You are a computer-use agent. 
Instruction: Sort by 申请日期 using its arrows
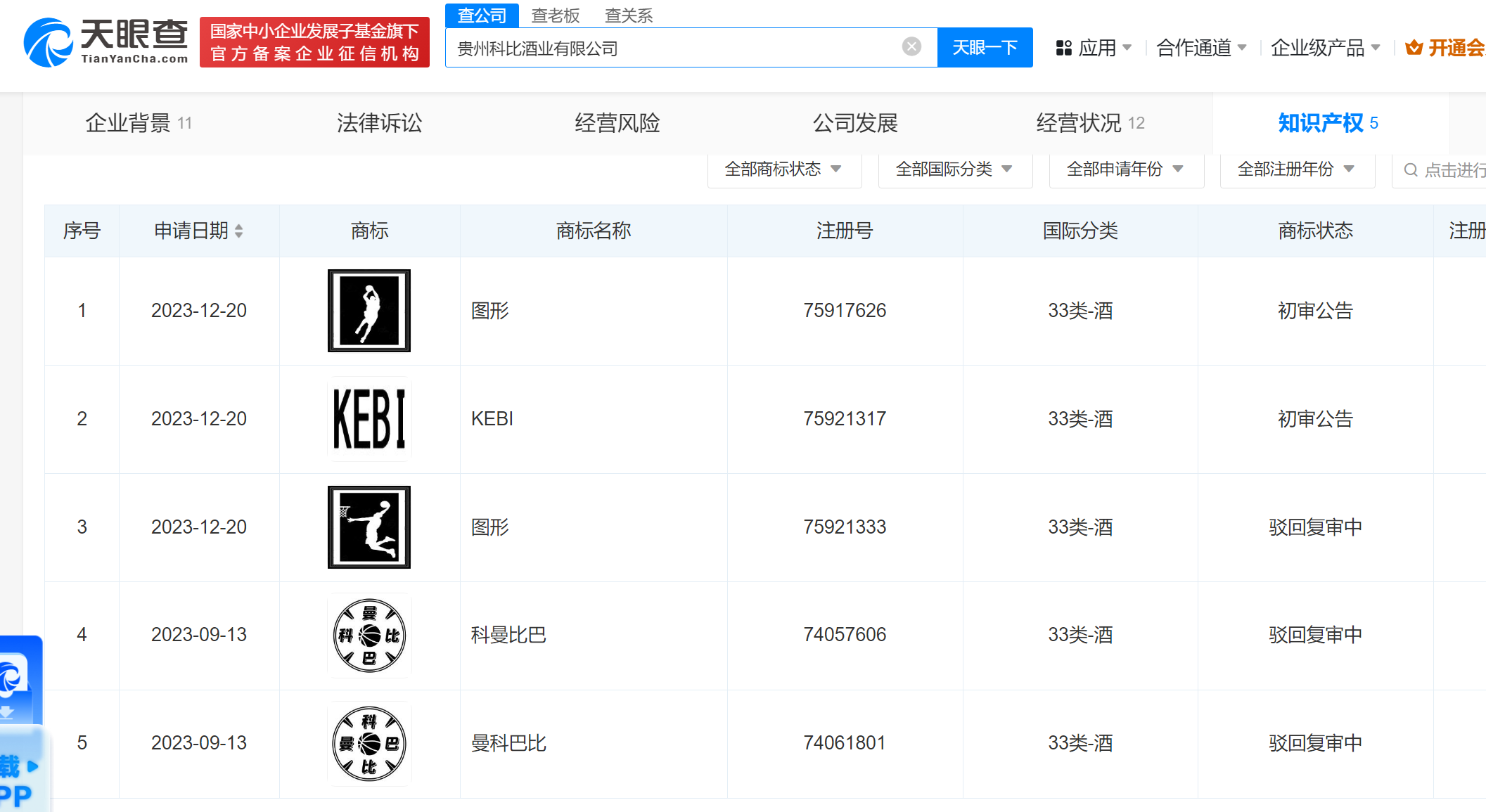pos(239,231)
